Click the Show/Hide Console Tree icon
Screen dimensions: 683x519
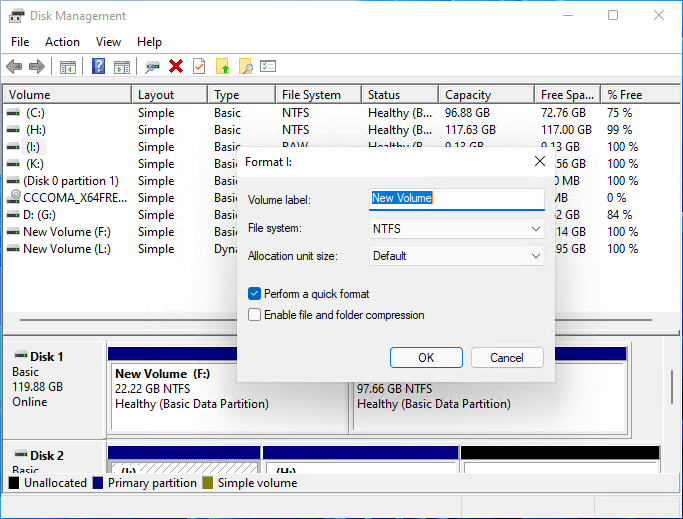pyautogui.click(x=68, y=66)
